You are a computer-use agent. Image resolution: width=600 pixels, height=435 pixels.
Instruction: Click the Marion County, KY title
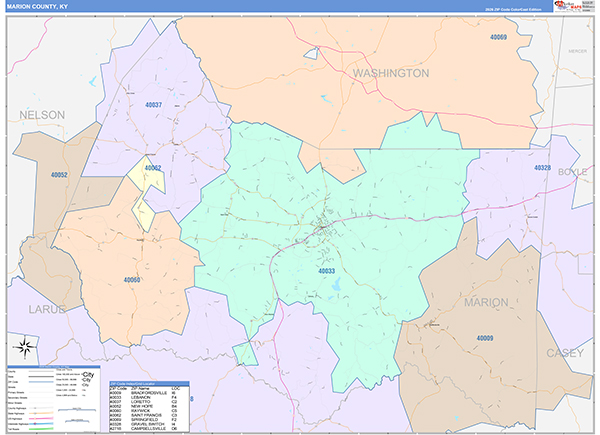point(40,6)
